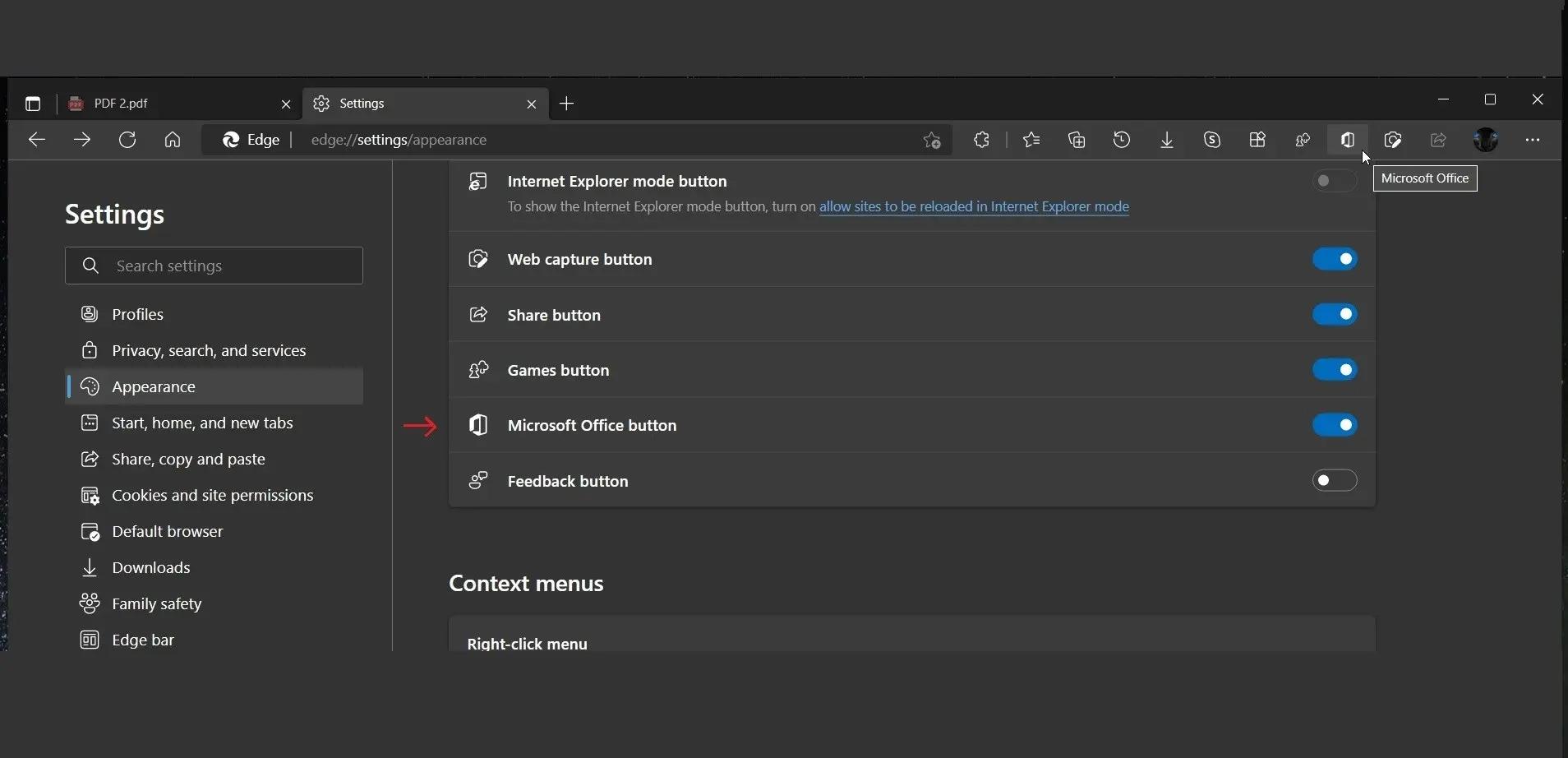Open Cookies and site permissions settings
Screen dimensions: 1568x758
click(x=212, y=495)
